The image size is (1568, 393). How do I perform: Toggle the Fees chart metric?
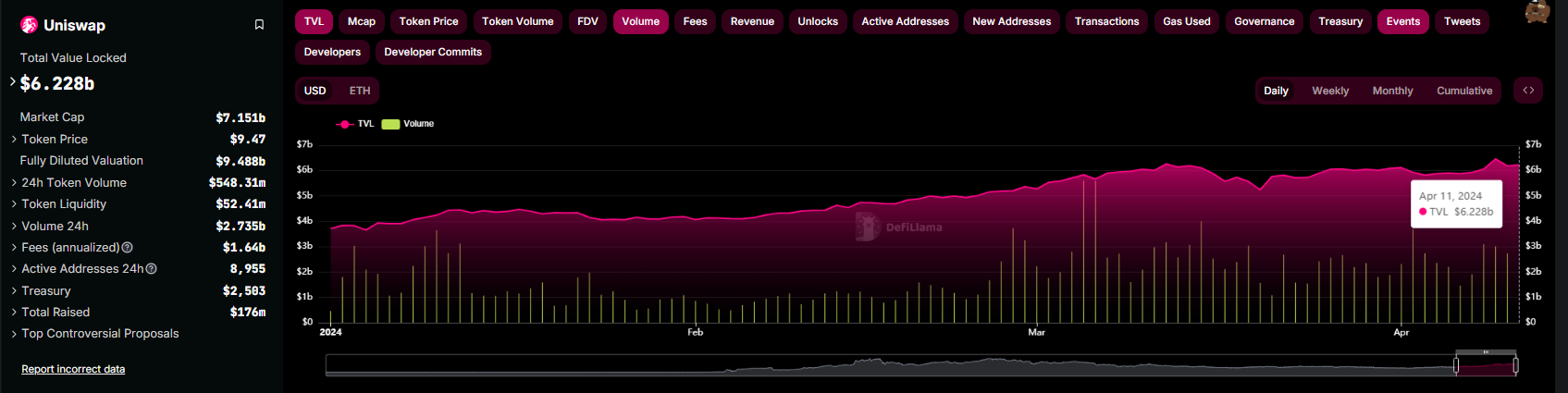click(x=695, y=21)
